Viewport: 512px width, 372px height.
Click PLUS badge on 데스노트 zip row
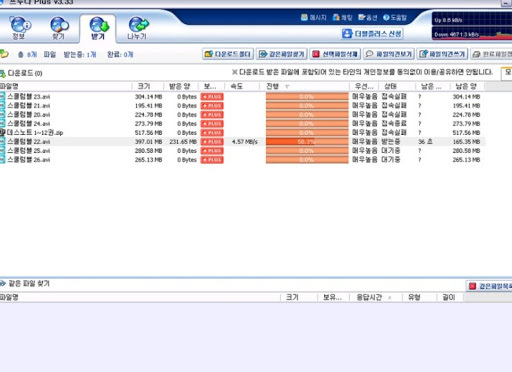(x=212, y=133)
